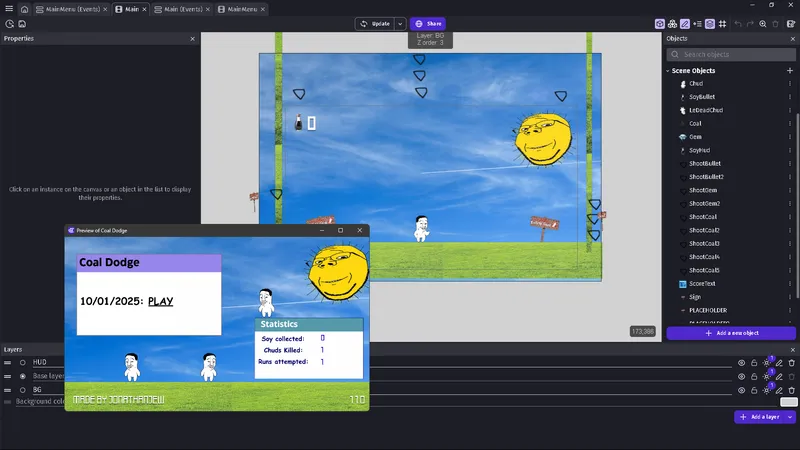This screenshot has height=450, width=800.
Task: Click the Share button
Action: 428,23
